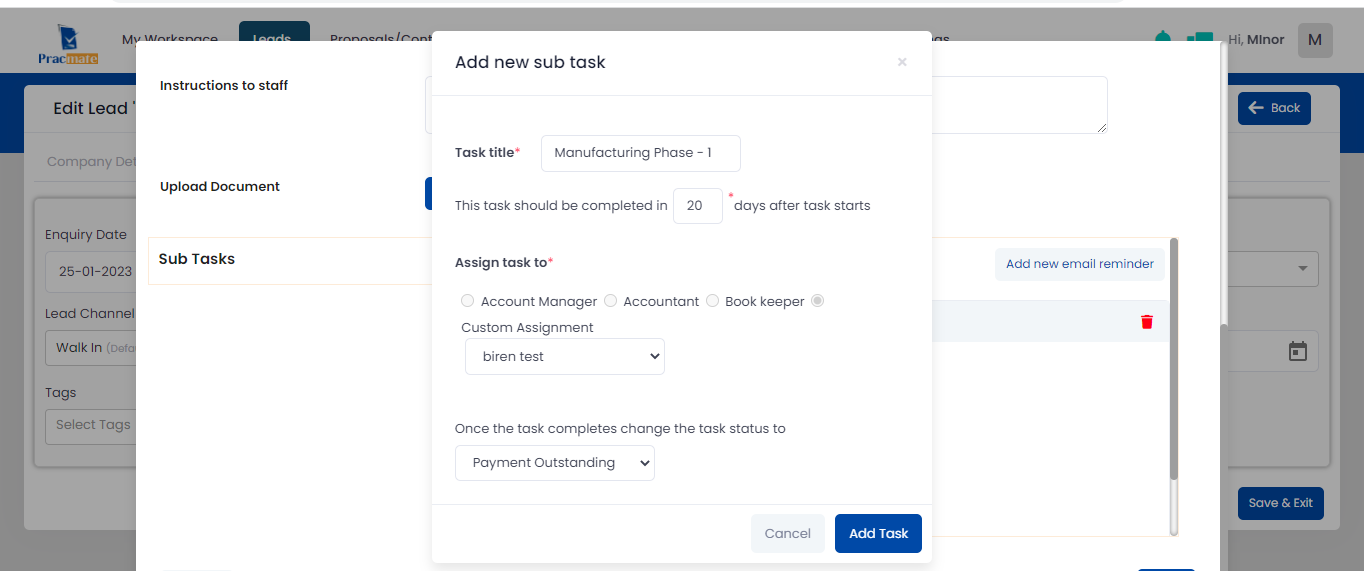Delete sub task with red trash icon

(x=1147, y=321)
